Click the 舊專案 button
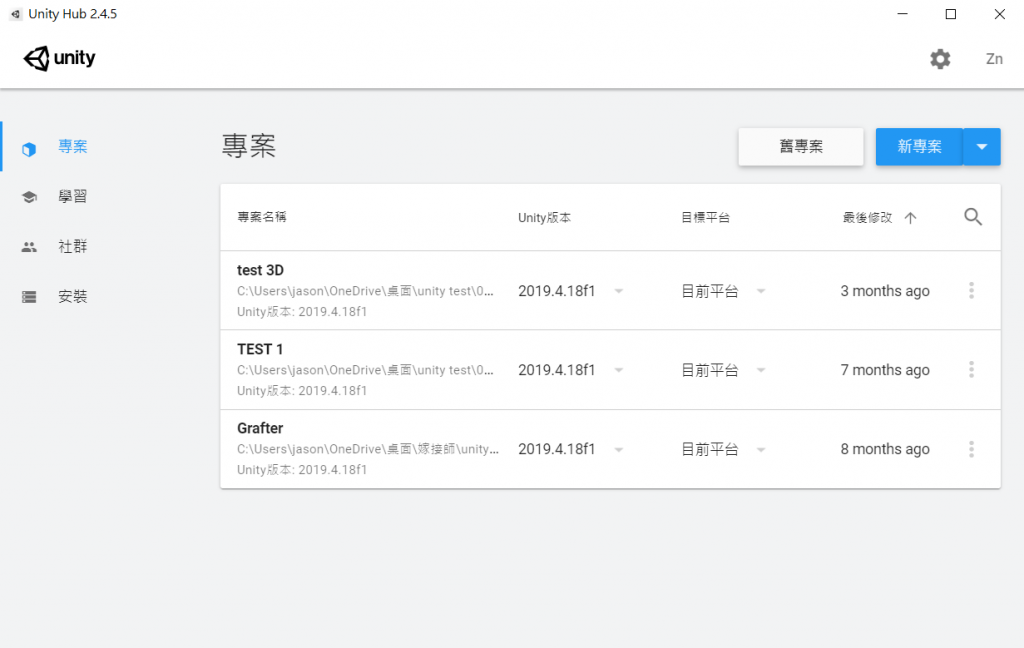This screenshot has width=1024, height=648. pos(801,146)
